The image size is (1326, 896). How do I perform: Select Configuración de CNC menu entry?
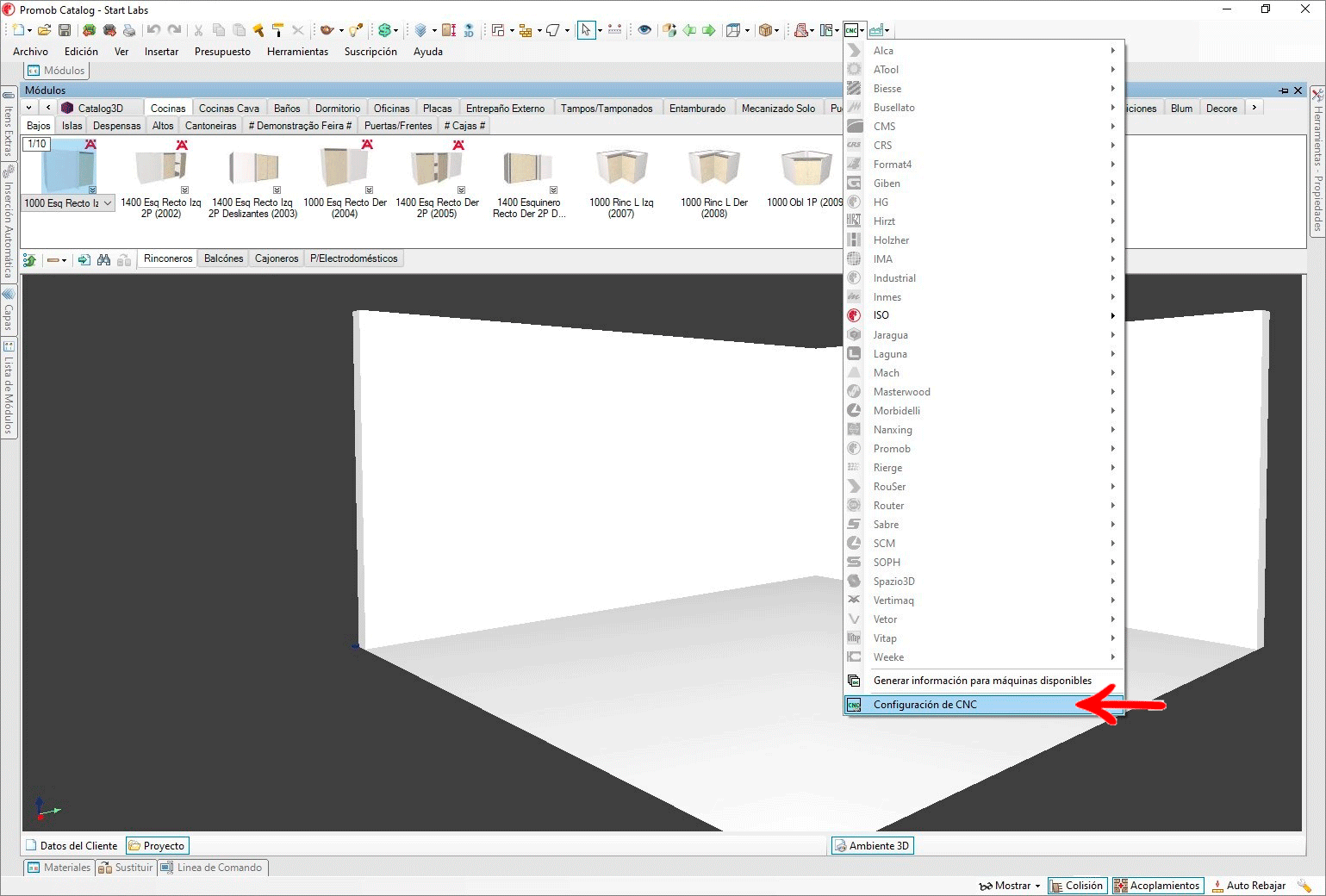pyautogui.click(x=924, y=705)
